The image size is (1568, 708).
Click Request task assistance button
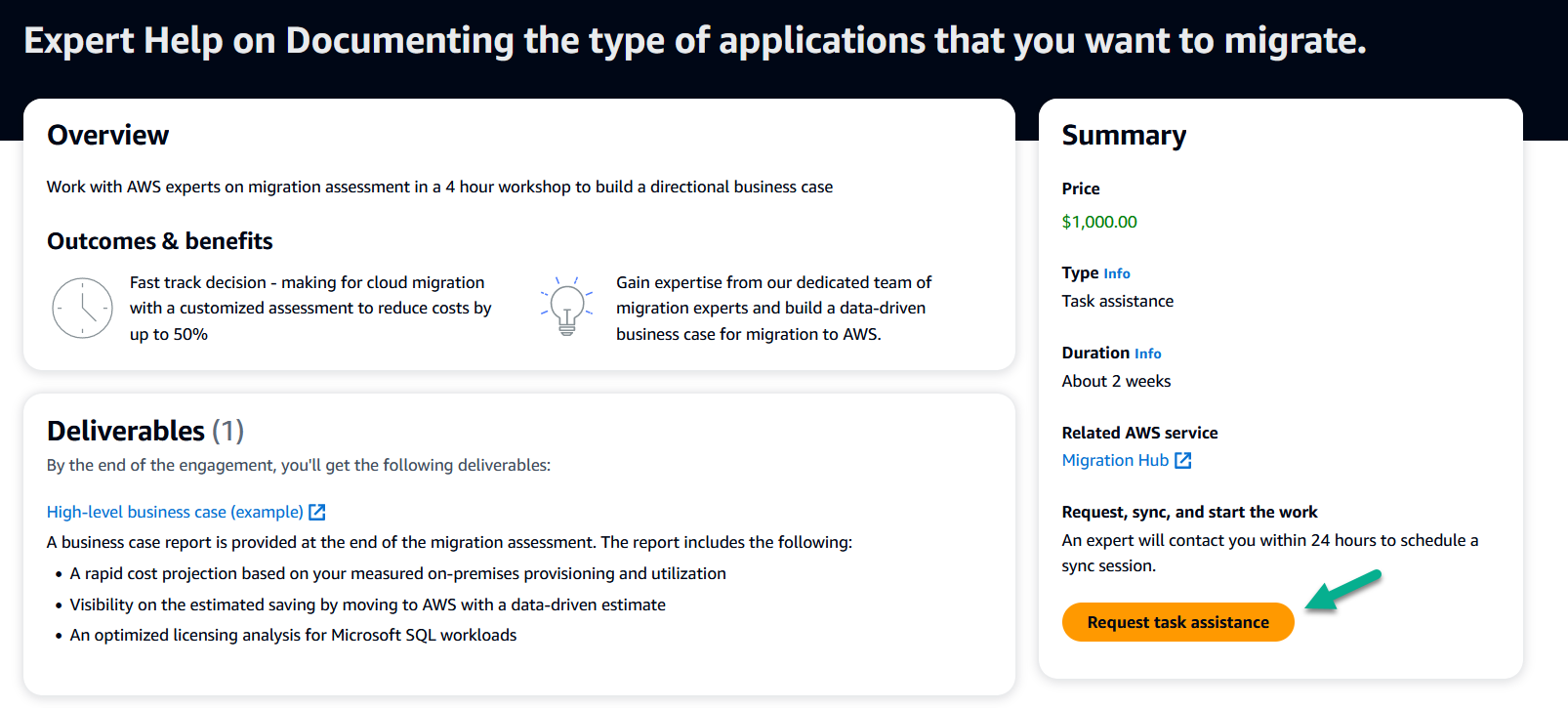click(x=1177, y=622)
